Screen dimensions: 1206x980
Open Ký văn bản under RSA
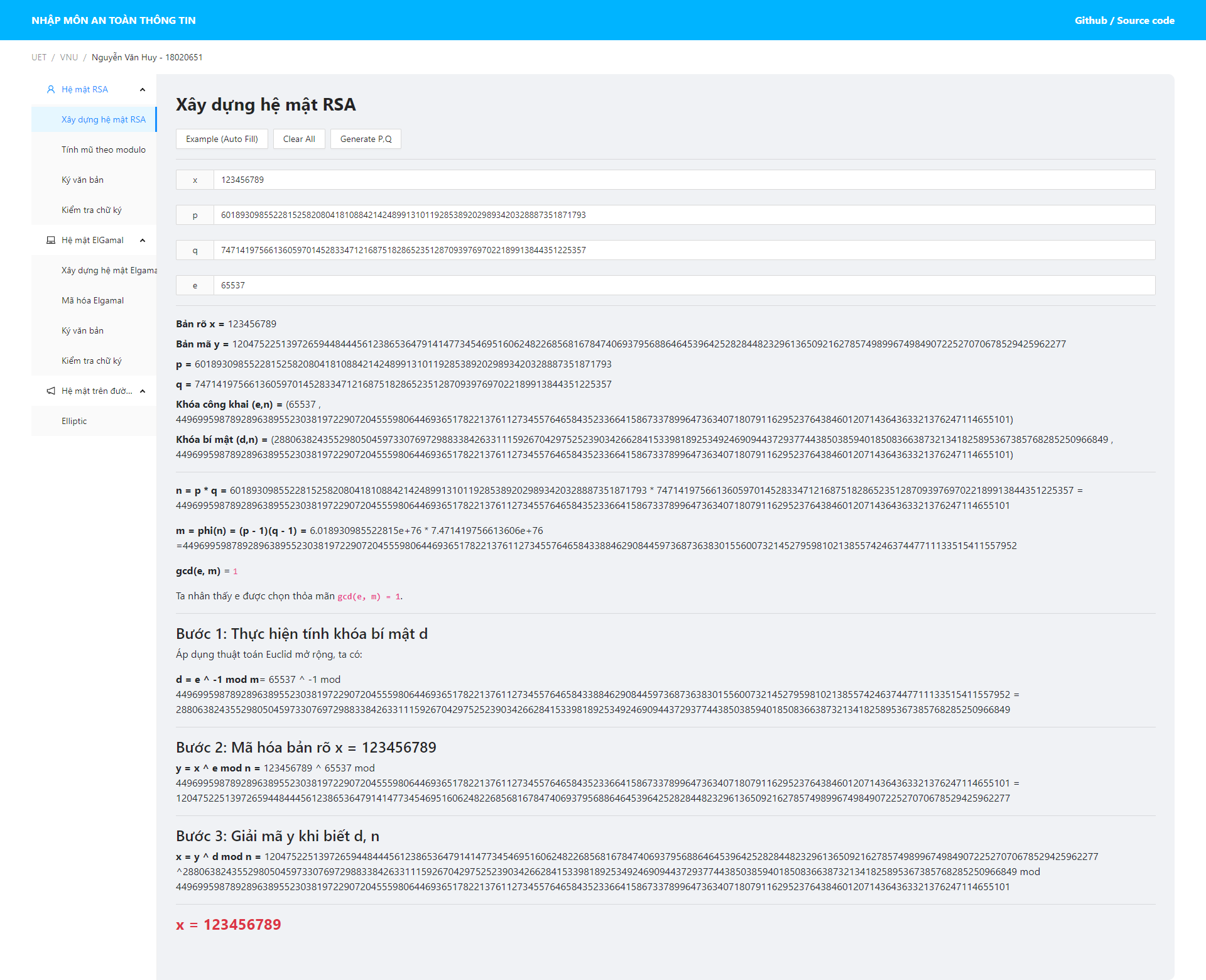[82, 180]
